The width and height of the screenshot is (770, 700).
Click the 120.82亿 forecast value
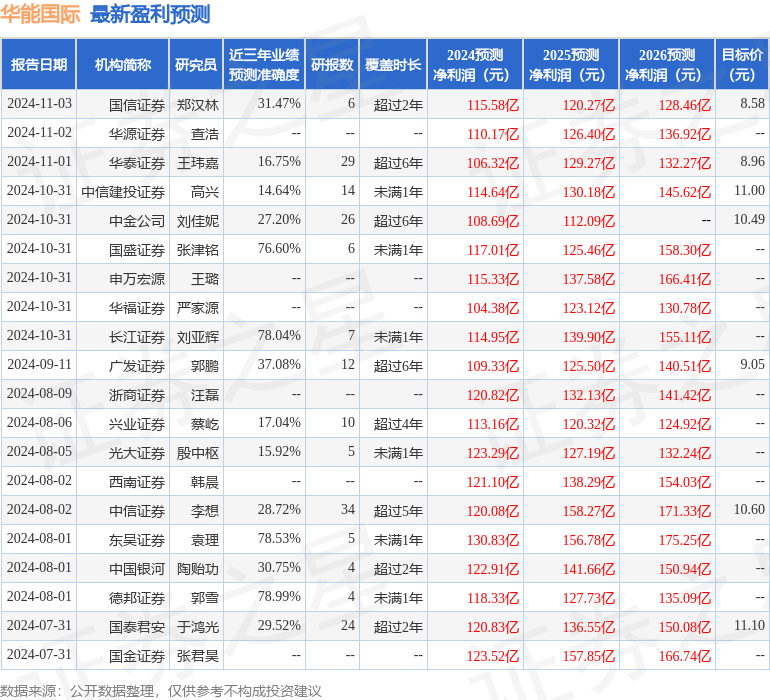(x=493, y=395)
